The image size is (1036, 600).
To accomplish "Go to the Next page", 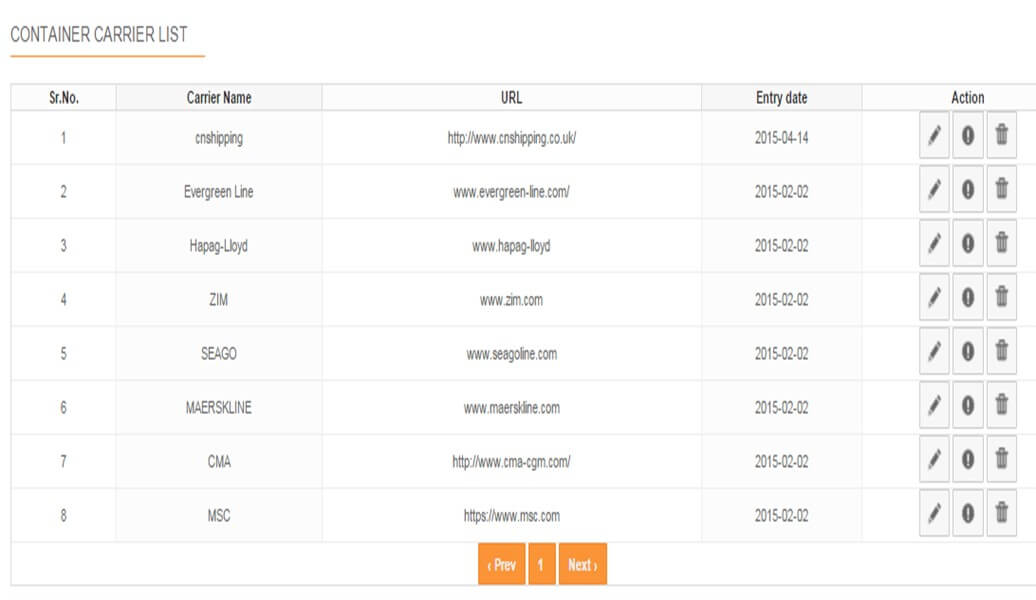I will pos(581,564).
